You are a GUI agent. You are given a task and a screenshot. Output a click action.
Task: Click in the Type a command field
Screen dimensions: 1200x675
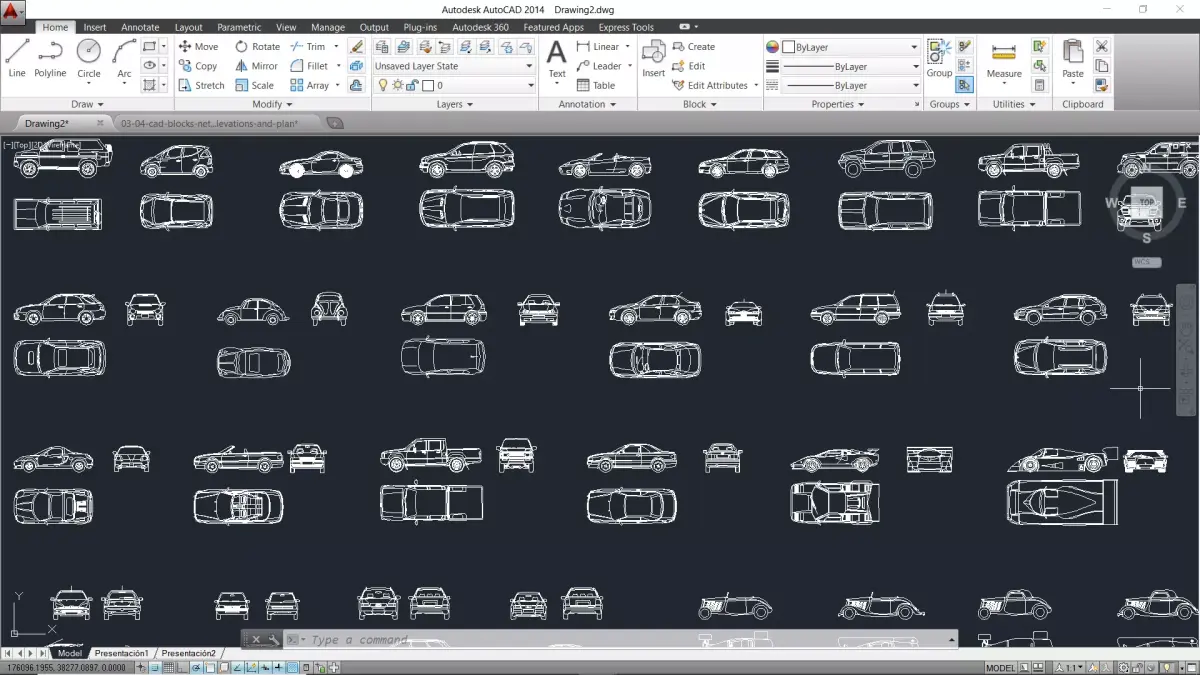[x=620, y=640]
